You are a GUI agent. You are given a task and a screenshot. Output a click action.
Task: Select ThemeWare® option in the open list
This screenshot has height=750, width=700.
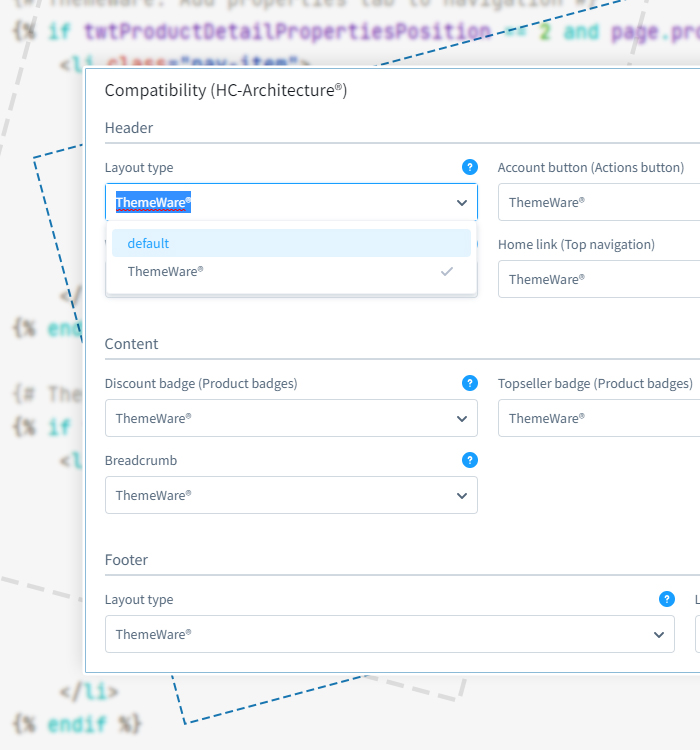166,271
